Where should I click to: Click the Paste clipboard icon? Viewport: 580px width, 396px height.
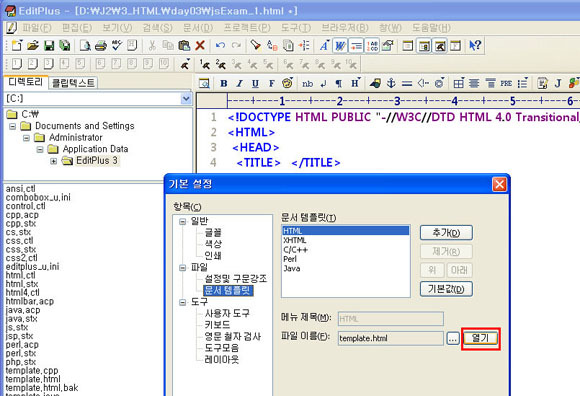(x=184, y=45)
